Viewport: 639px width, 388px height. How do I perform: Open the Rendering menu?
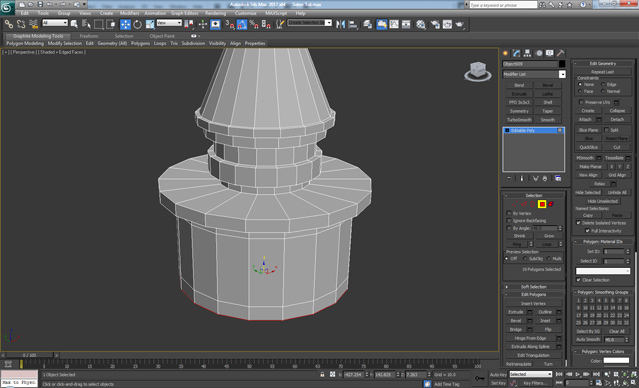[216, 13]
